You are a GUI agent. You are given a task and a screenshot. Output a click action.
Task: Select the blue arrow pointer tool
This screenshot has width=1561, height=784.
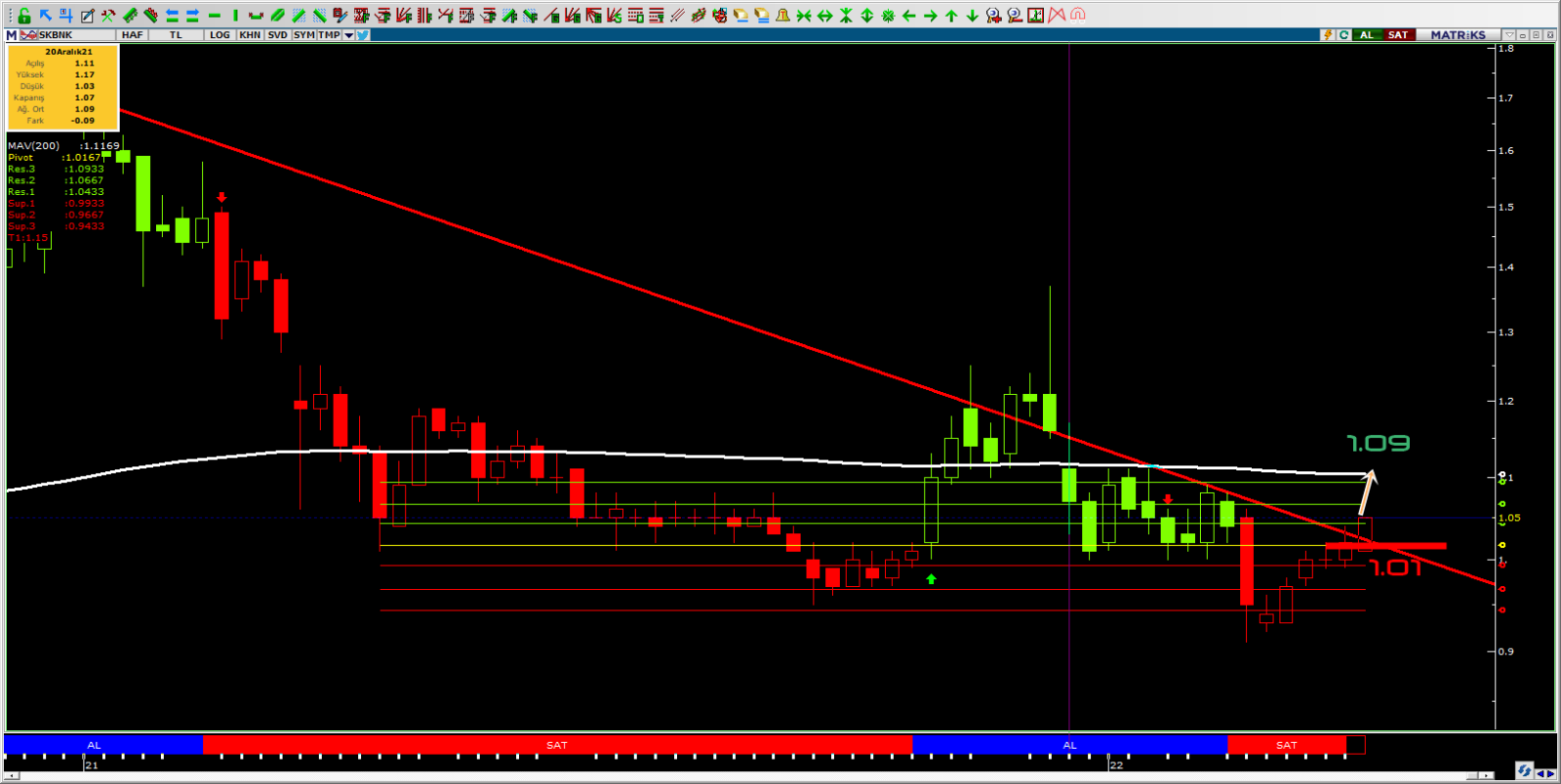(46, 16)
